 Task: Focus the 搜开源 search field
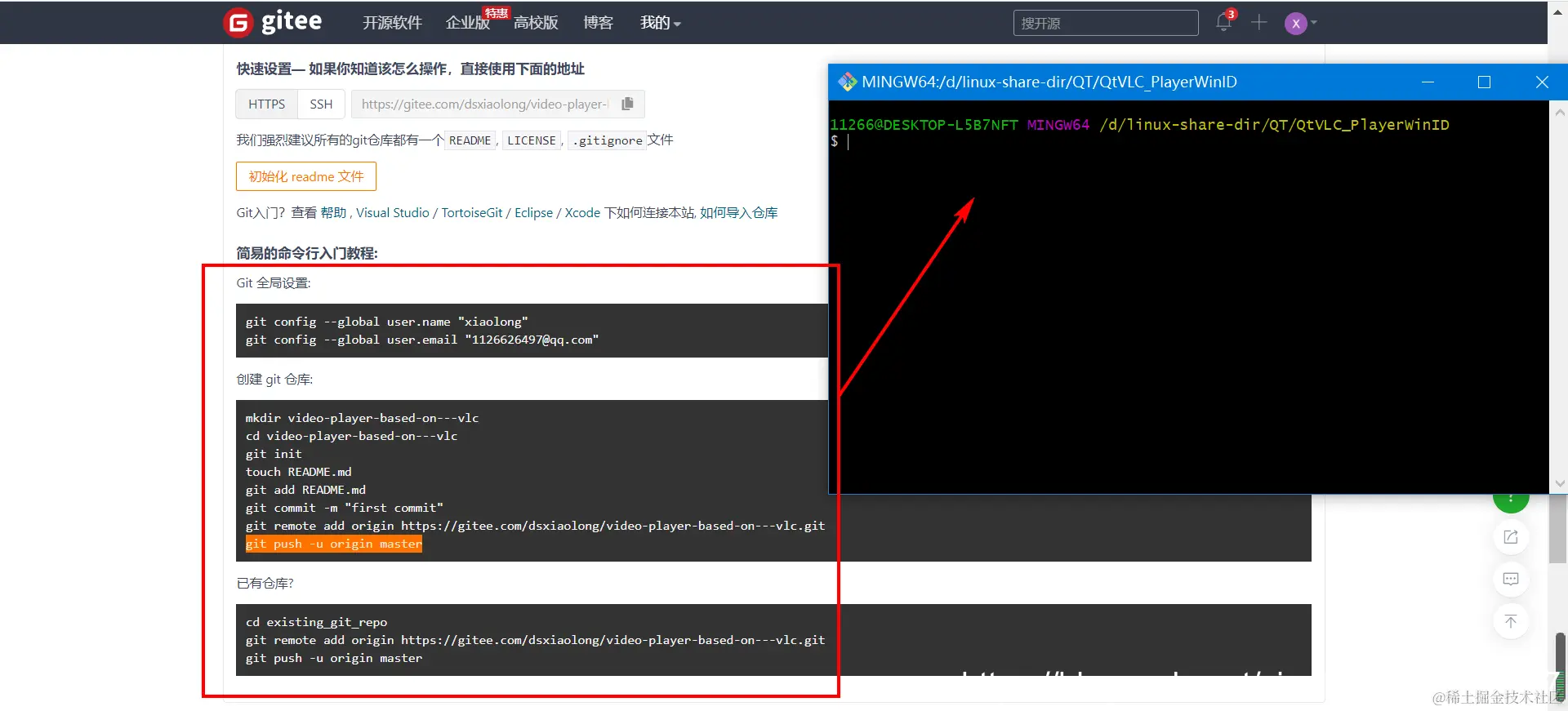(x=1106, y=23)
